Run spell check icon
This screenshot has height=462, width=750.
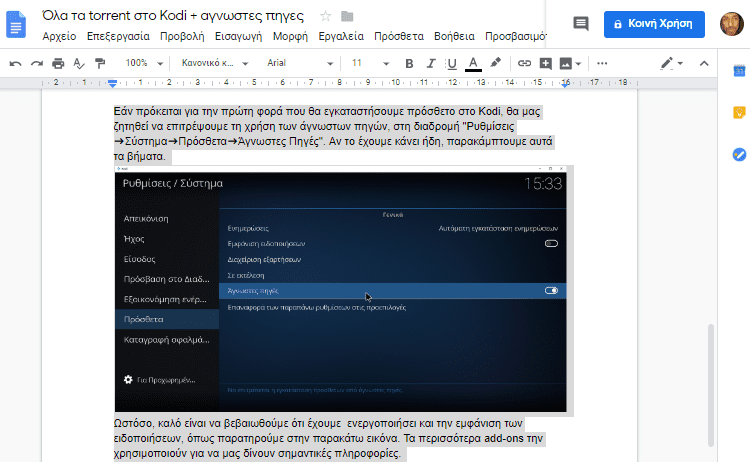79,63
